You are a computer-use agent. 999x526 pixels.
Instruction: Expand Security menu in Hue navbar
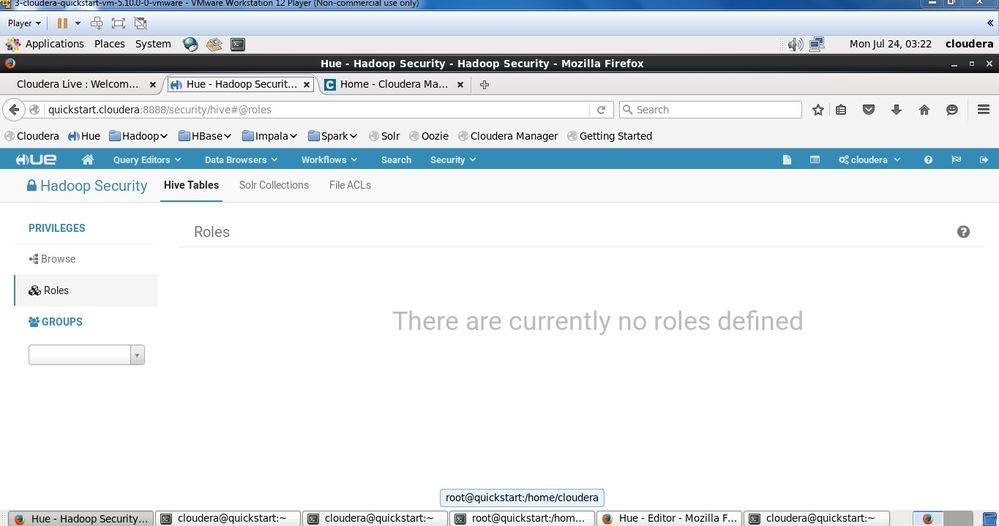click(x=453, y=160)
